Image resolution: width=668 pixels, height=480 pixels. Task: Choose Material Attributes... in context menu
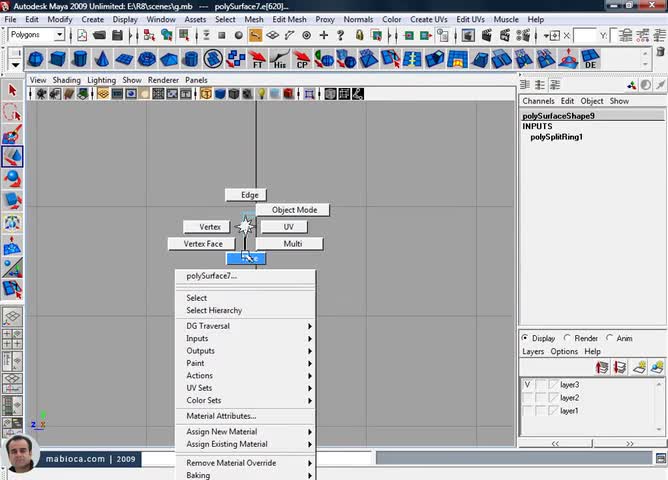point(221,416)
